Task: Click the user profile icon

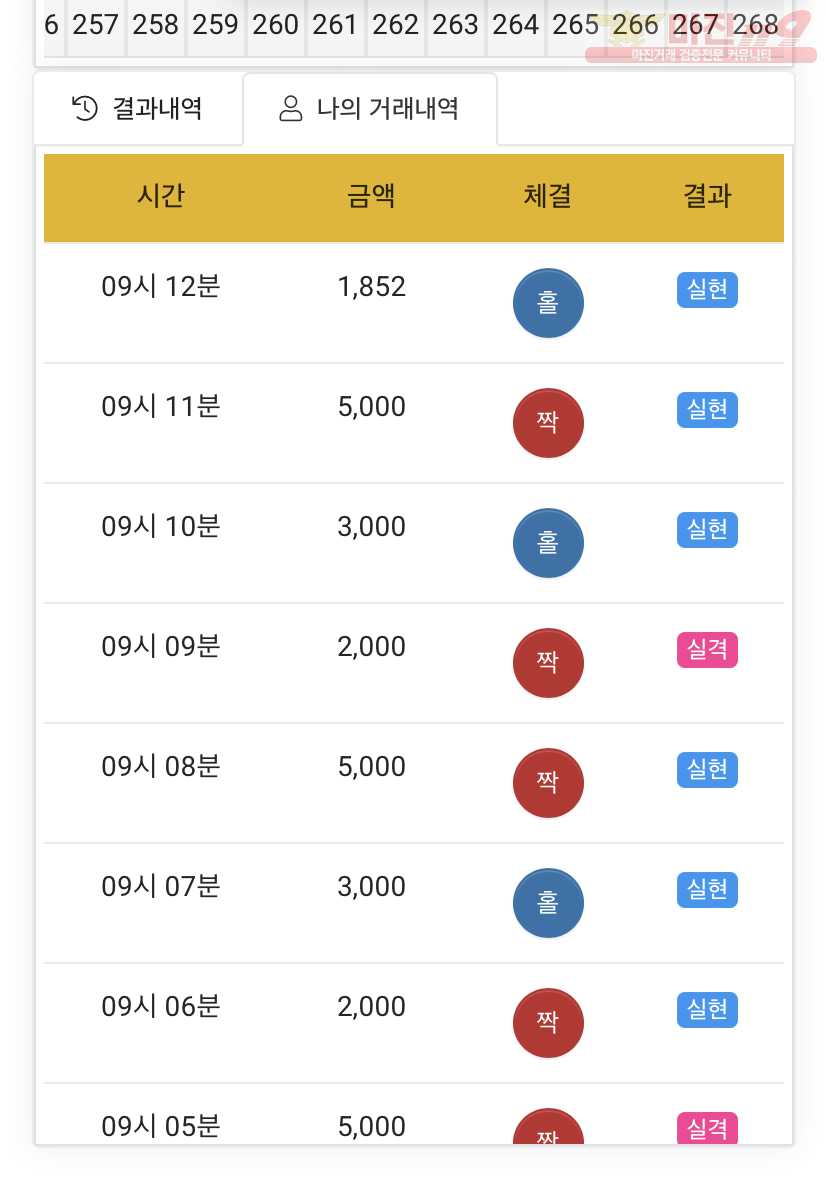Action: pyautogui.click(x=291, y=108)
